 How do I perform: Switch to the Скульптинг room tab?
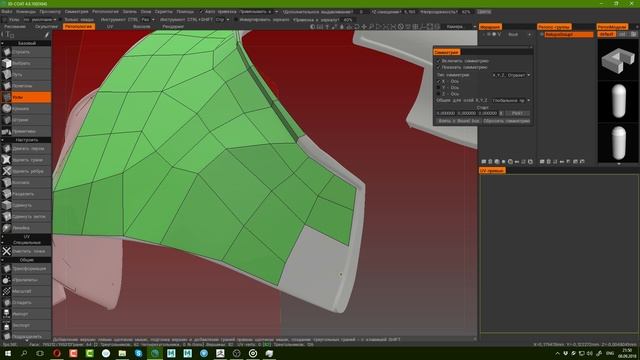click(47, 27)
